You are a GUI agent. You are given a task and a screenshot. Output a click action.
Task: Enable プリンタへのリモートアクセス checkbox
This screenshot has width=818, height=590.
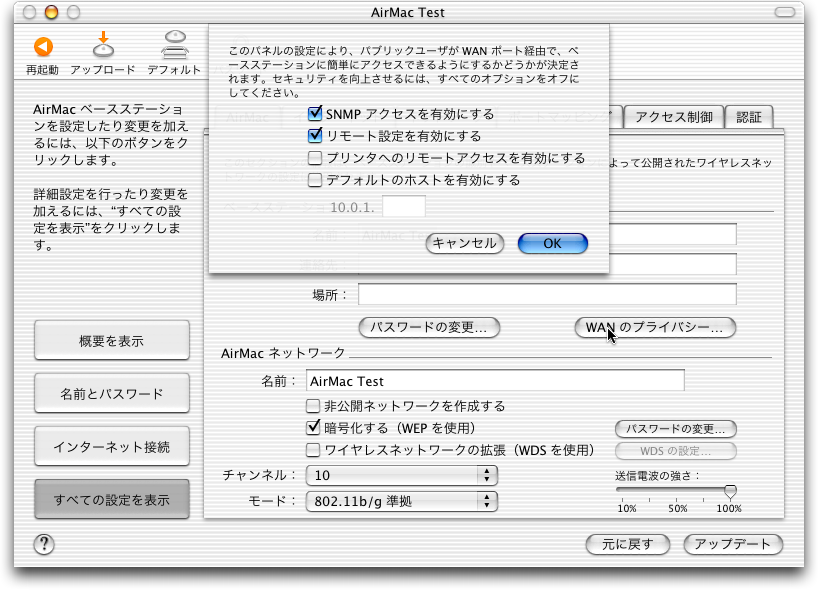click(x=315, y=158)
